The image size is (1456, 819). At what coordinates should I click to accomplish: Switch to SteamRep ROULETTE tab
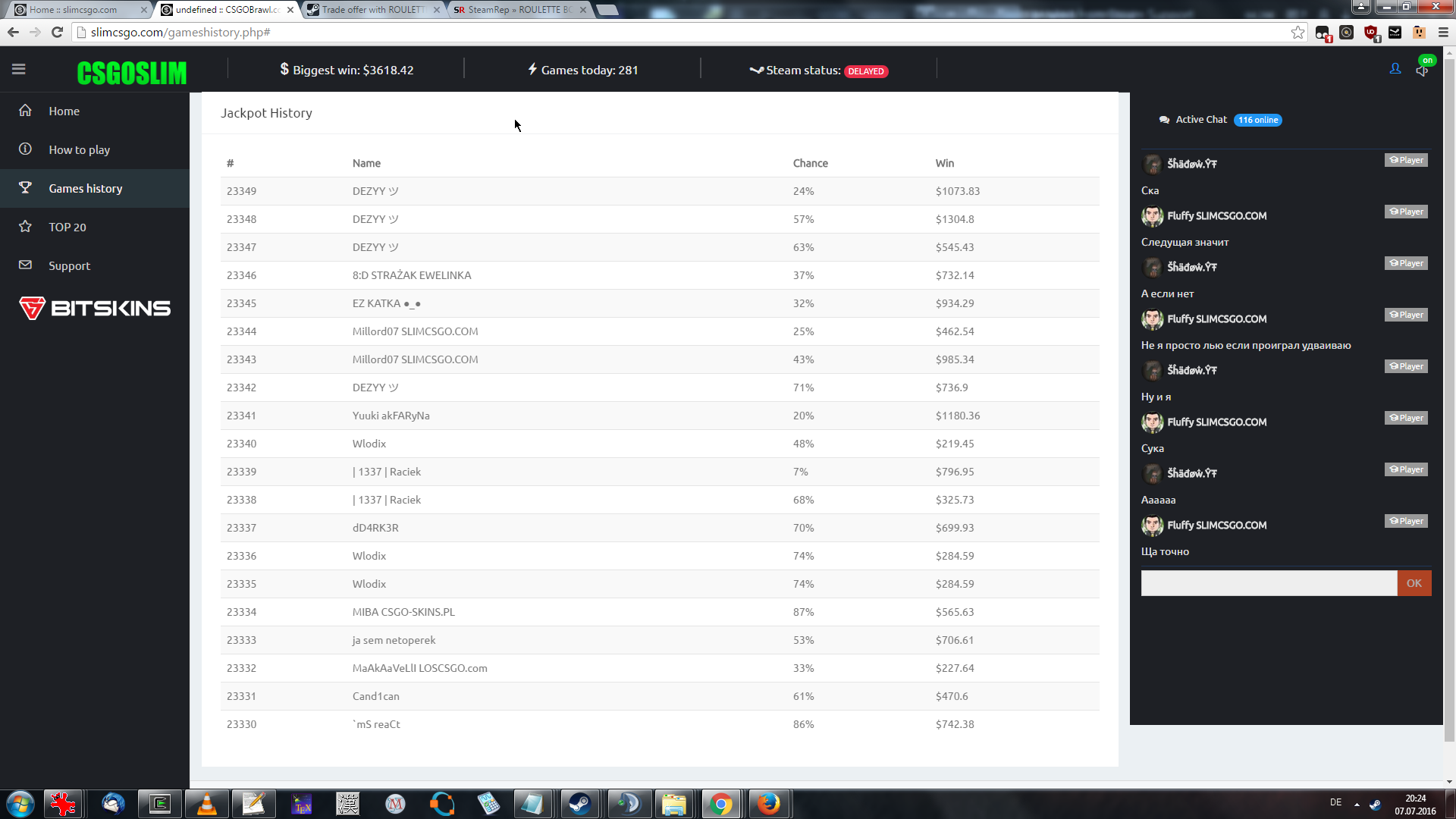(x=519, y=10)
